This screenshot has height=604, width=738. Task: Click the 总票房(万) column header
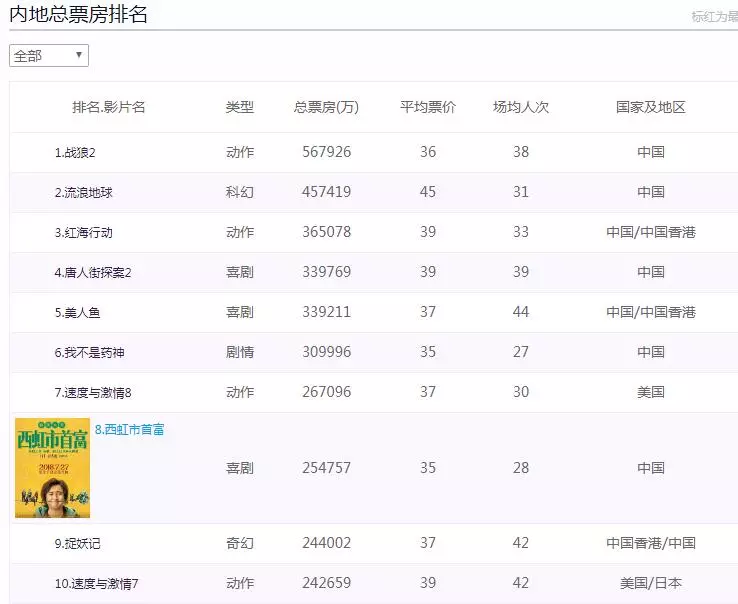point(326,107)
